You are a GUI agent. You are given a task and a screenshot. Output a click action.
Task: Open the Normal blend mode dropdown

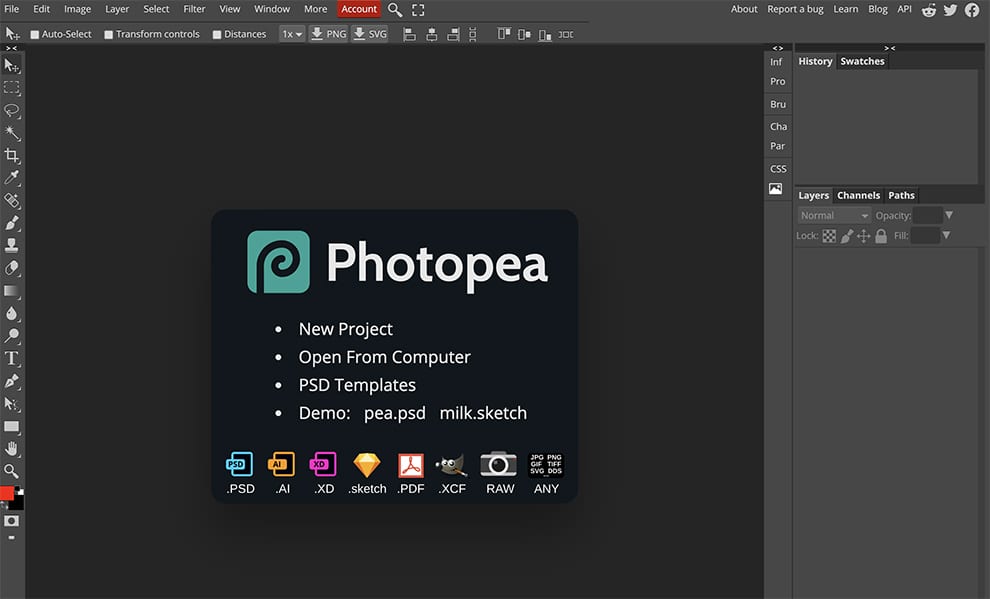click(834, 215)
